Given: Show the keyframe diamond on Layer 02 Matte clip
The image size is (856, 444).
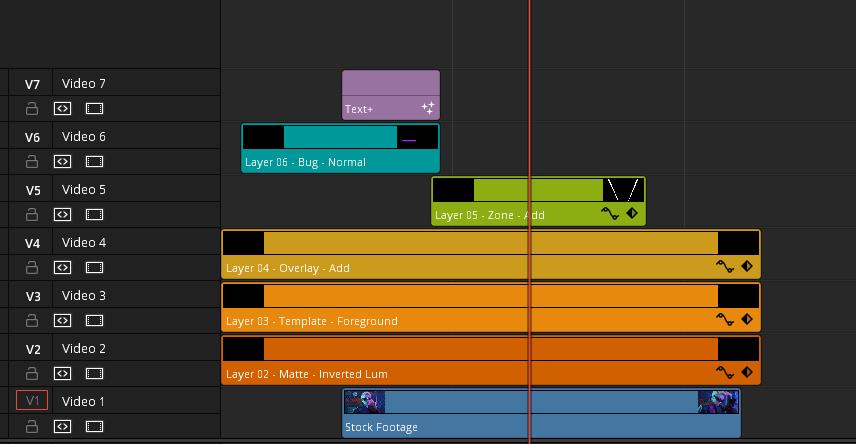Looking at the screenshot, I should (747, 372).
